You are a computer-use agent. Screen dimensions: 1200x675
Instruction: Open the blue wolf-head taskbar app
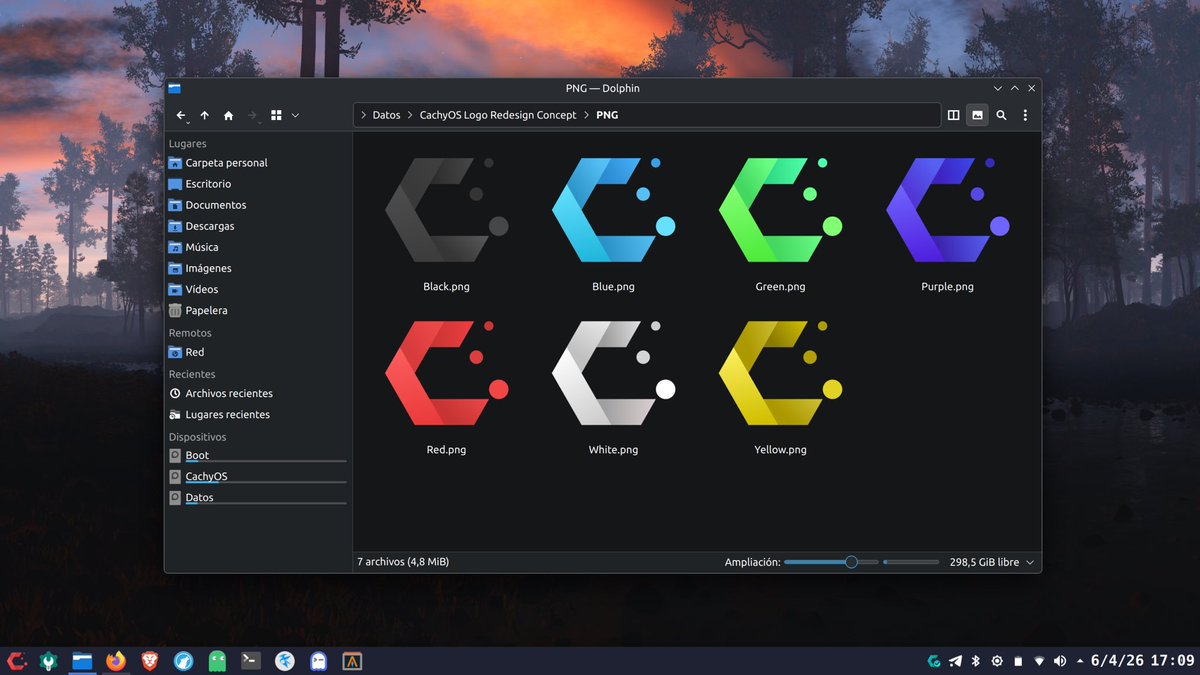(183, 661)
